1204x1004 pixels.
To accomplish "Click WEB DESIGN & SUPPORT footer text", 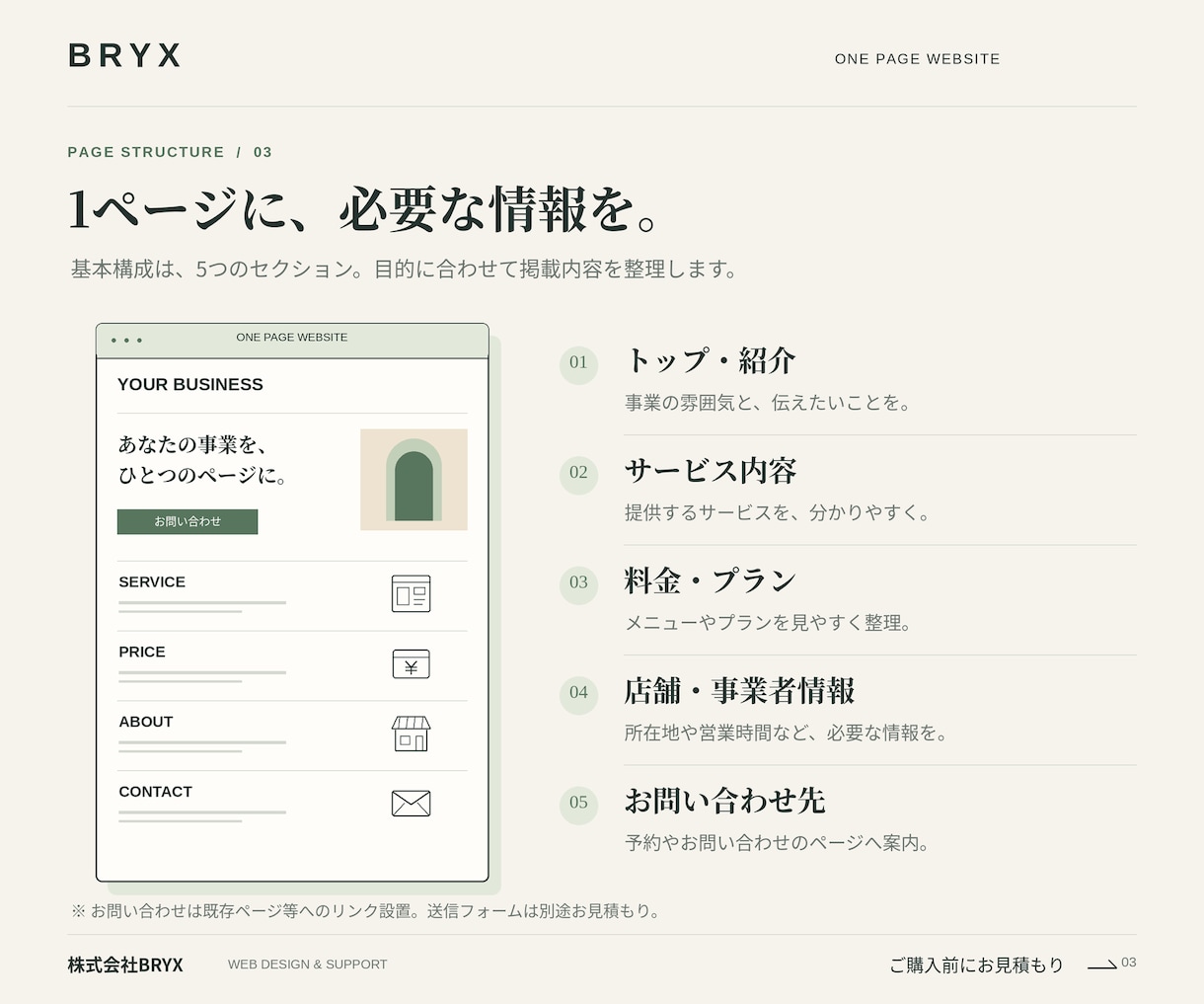I will [x=308, y=965].
